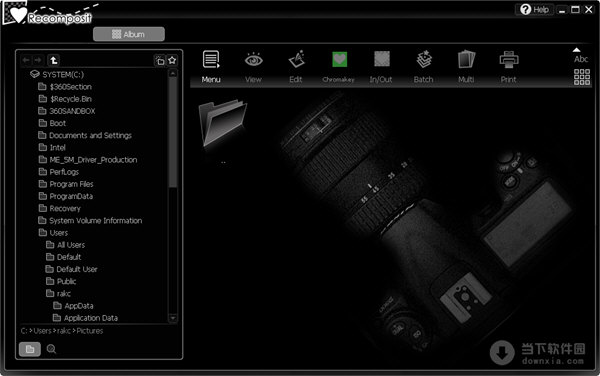The image size is (600, 376).
Task: Switch to thumbnail grid view
Action: (x=582, y=77)
